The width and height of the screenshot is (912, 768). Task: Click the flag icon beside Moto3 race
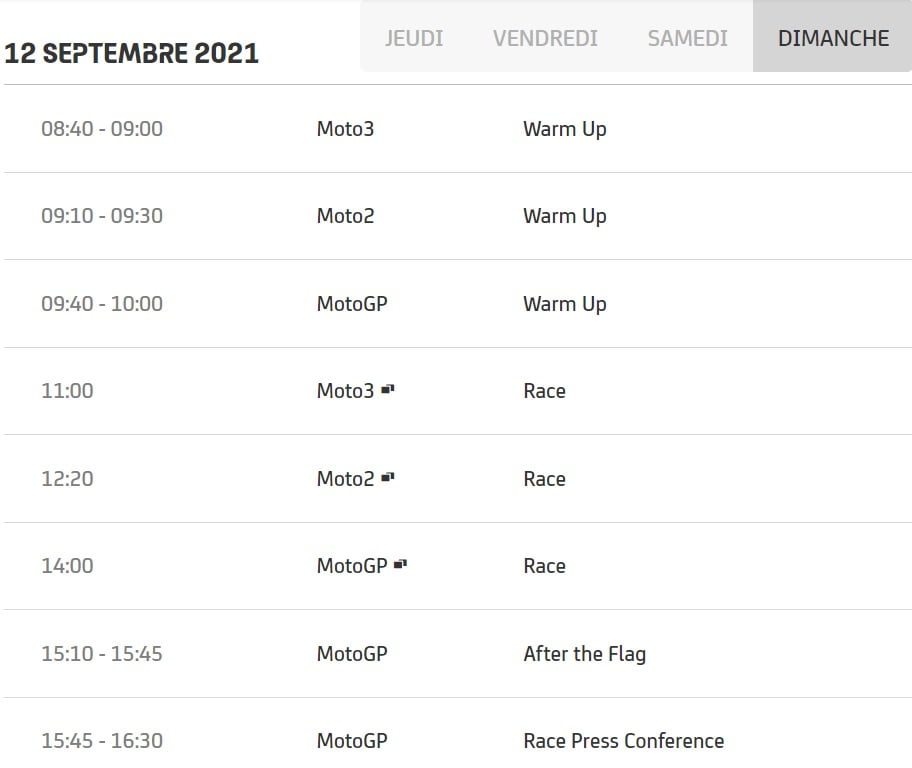pyautogui.click(x=388, y=390)
